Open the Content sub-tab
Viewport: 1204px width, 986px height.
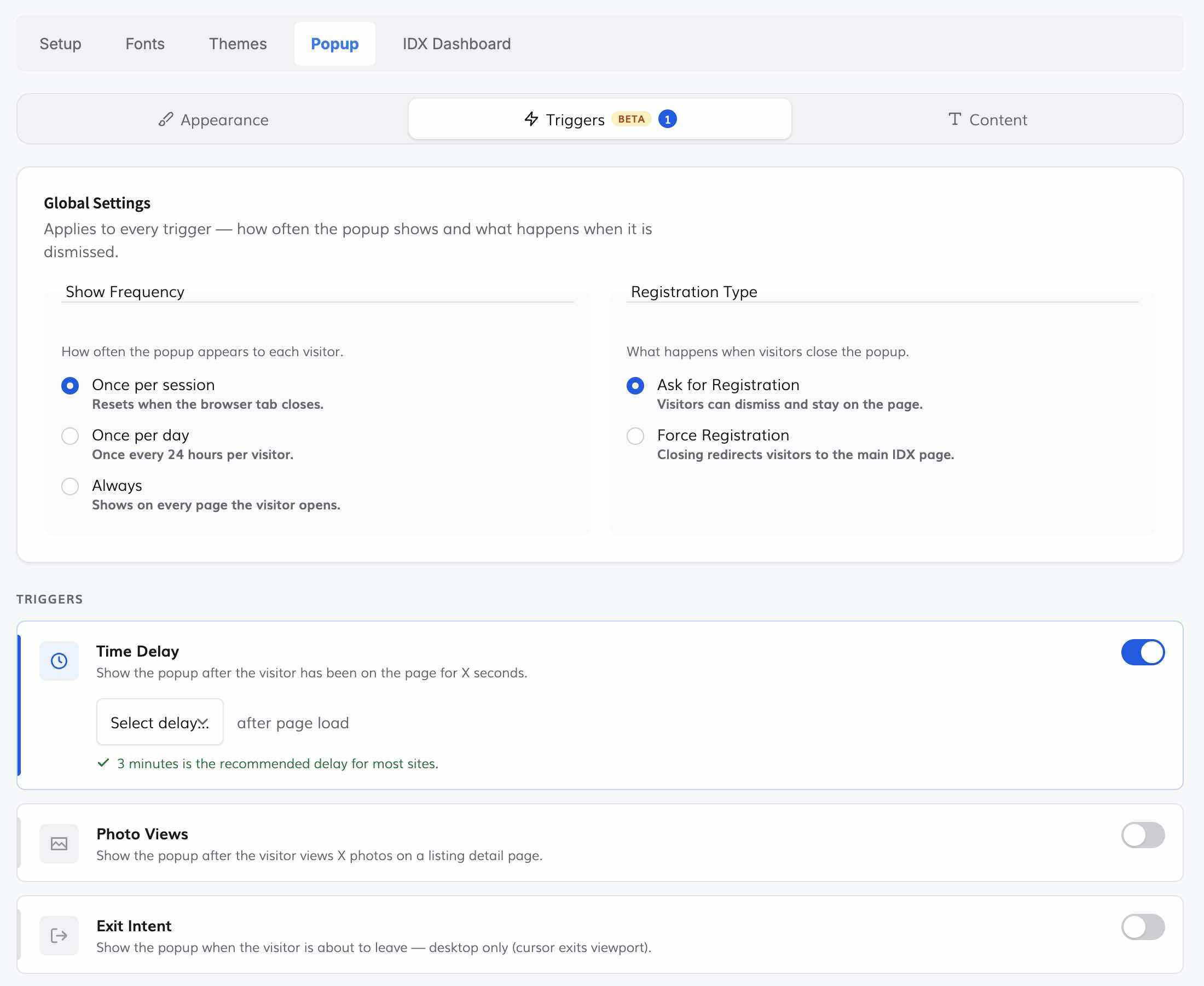pyautogui.click(x=987, y=119)
